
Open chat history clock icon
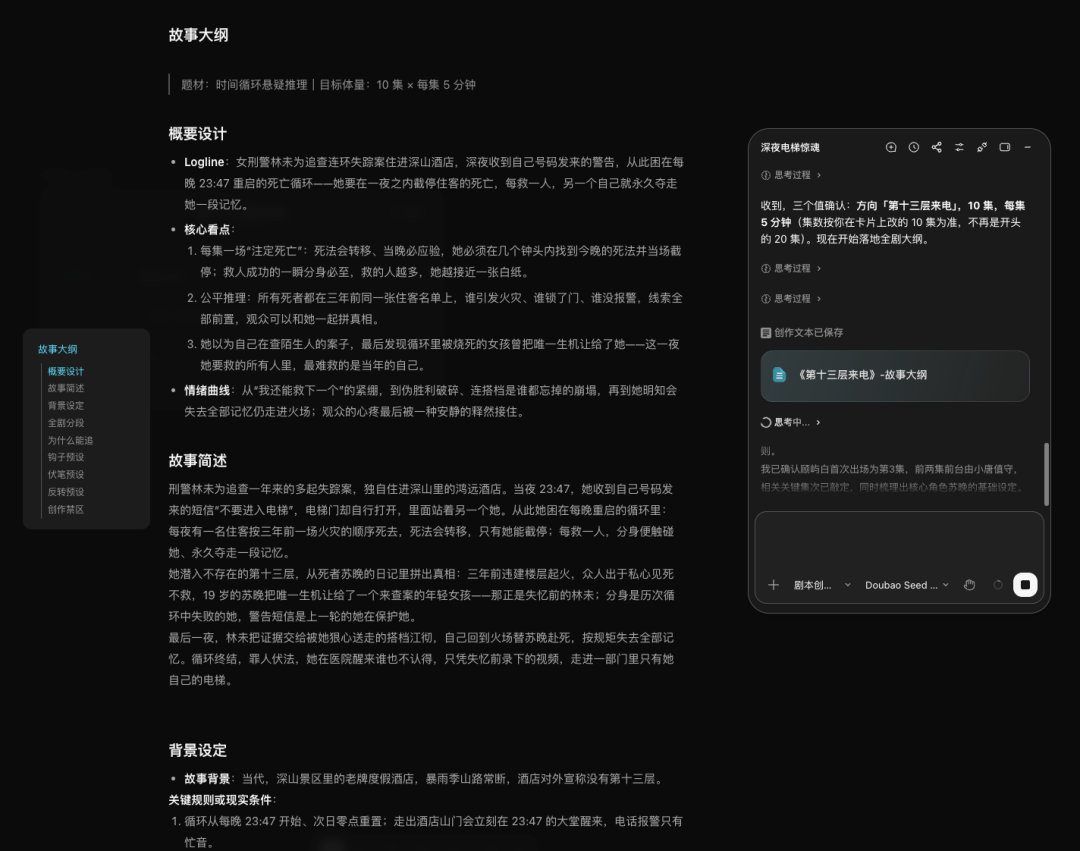(913, 147)
